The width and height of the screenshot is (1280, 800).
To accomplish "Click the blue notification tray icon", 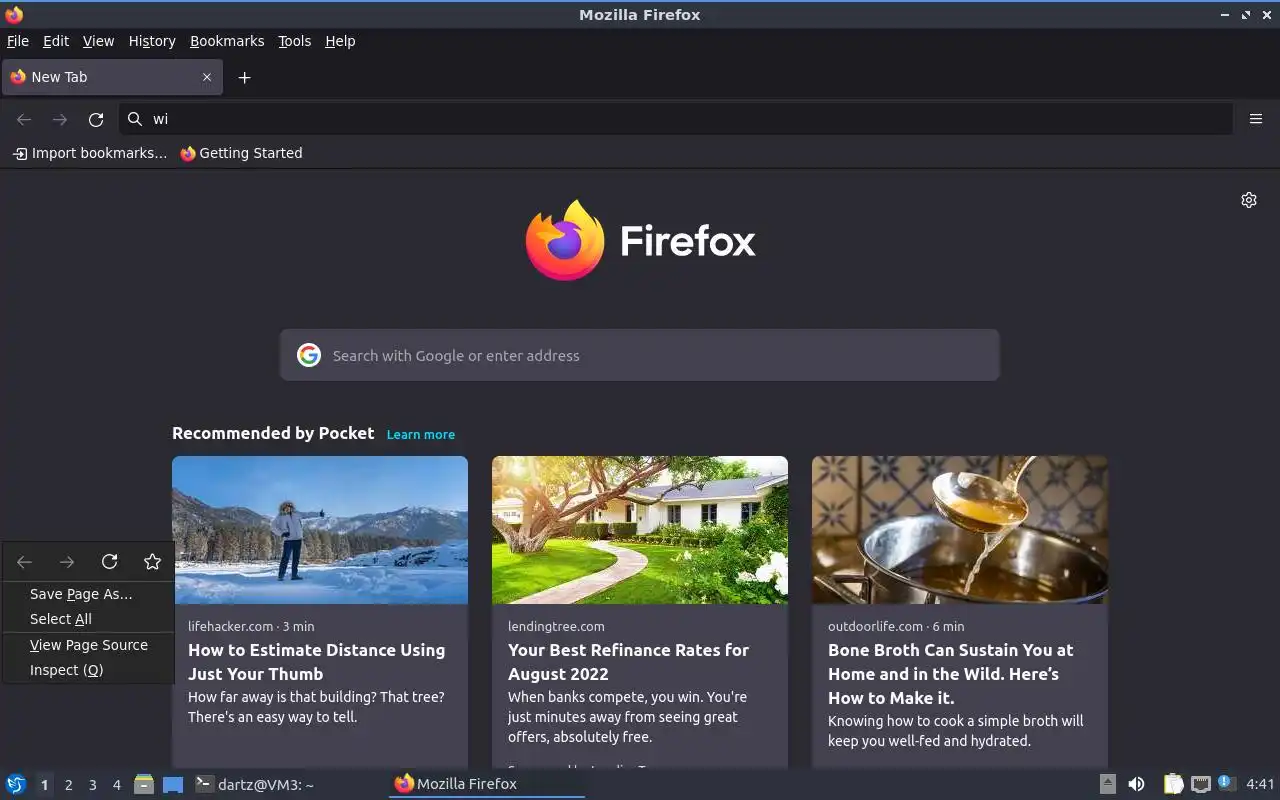I will (1227, 783).
